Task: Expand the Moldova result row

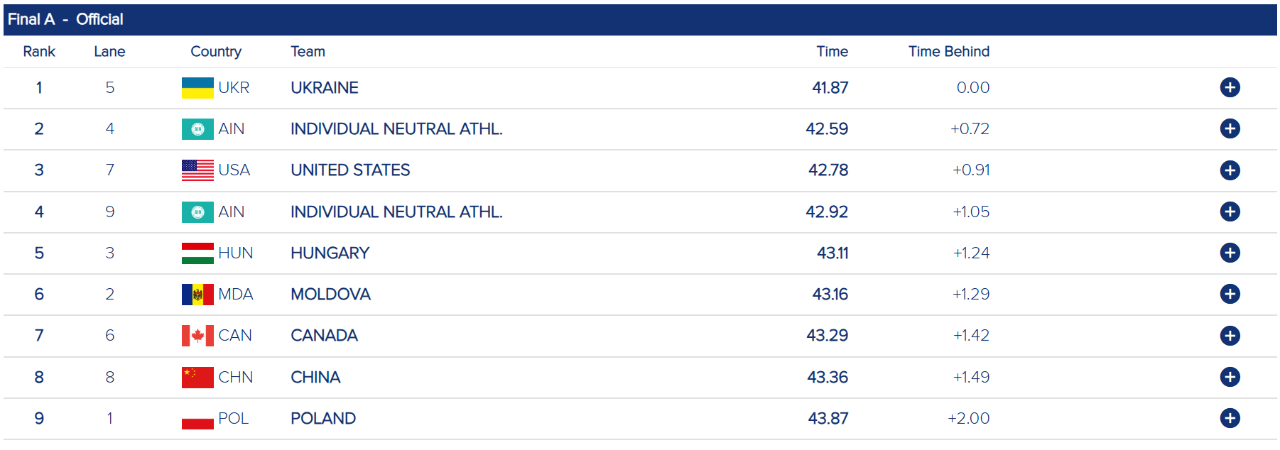Action: tap(1230, 294)
